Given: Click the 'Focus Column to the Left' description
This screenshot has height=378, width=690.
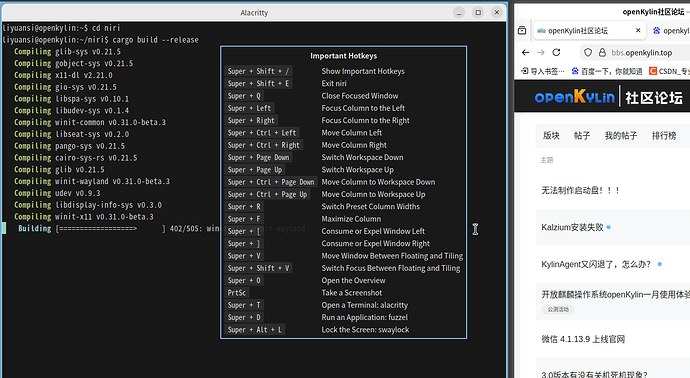Looking at the screenshot, I should click(363, 108).
